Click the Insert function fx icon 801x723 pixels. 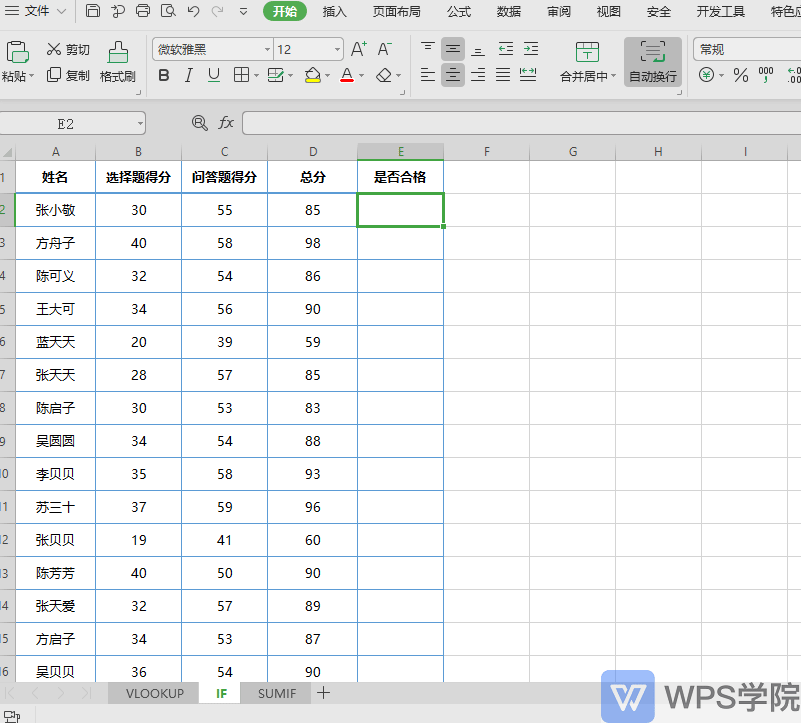point(226,123)
